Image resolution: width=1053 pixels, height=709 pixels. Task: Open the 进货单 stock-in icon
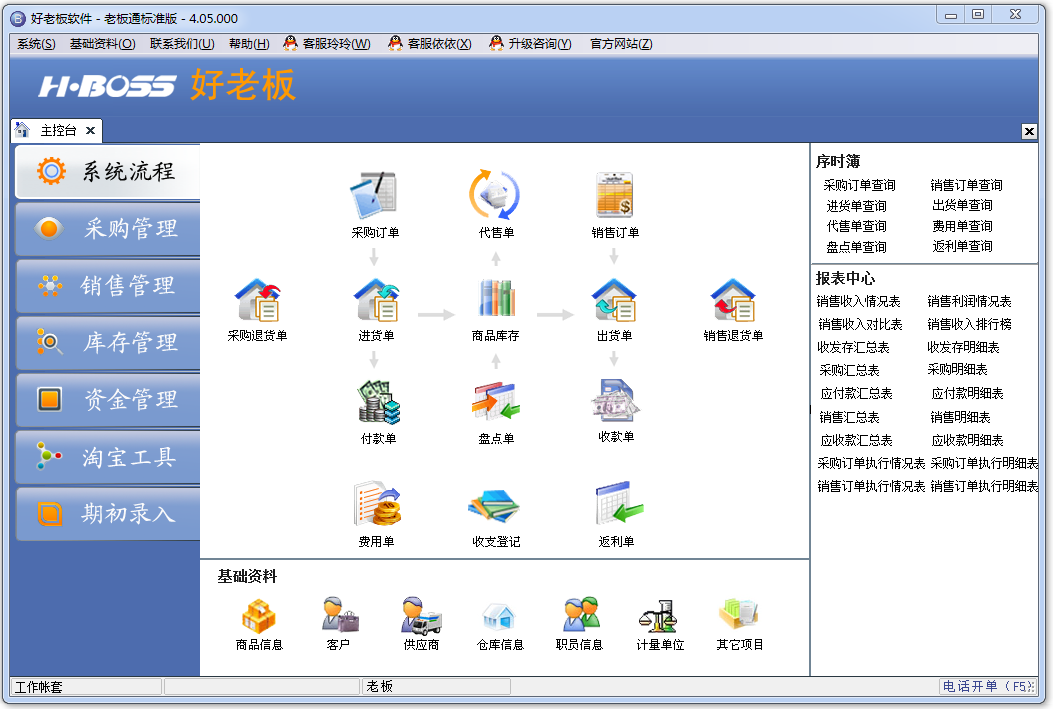(x=376, y=299)
